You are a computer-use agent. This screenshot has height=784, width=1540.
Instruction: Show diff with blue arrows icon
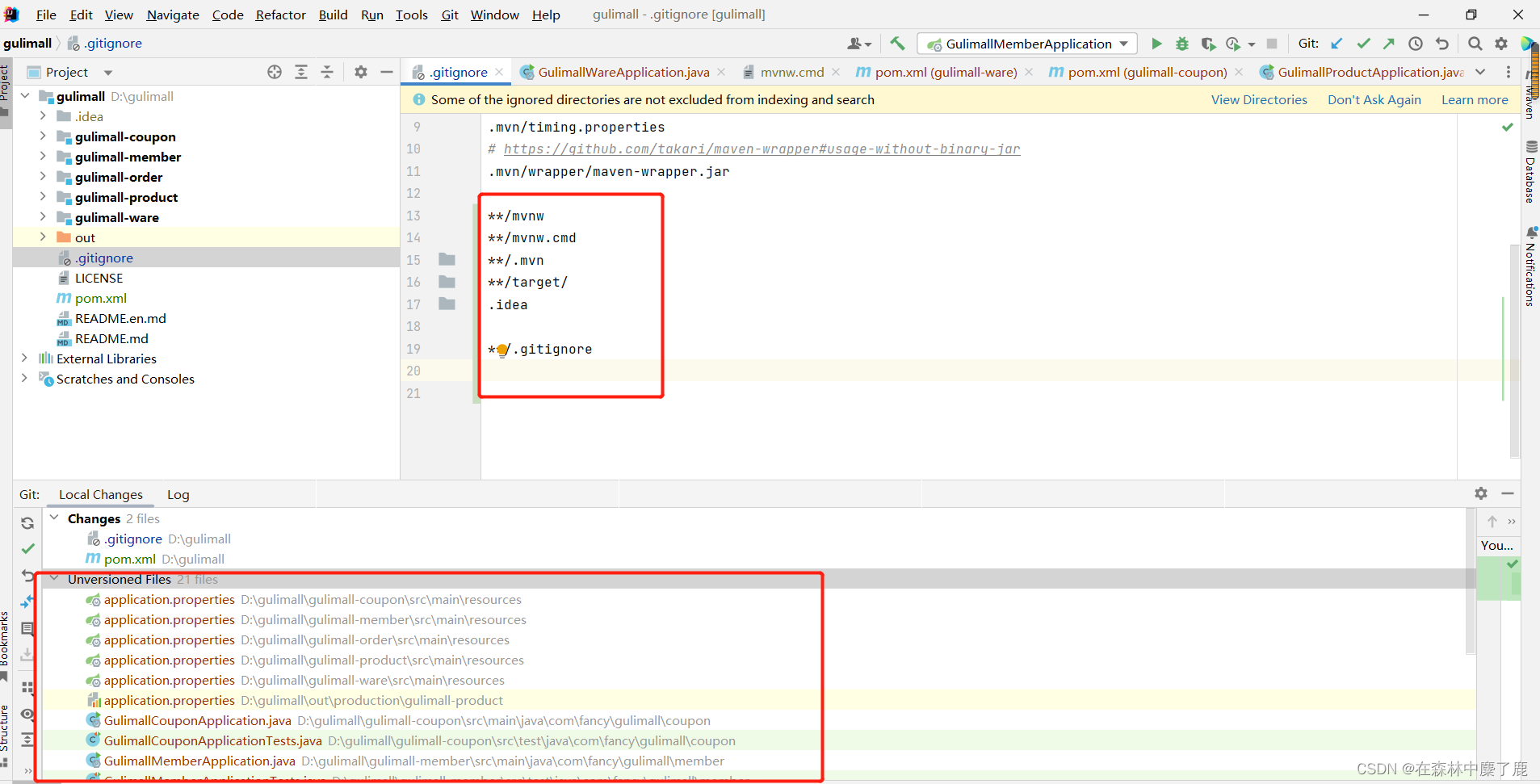[x=27, y=602]
